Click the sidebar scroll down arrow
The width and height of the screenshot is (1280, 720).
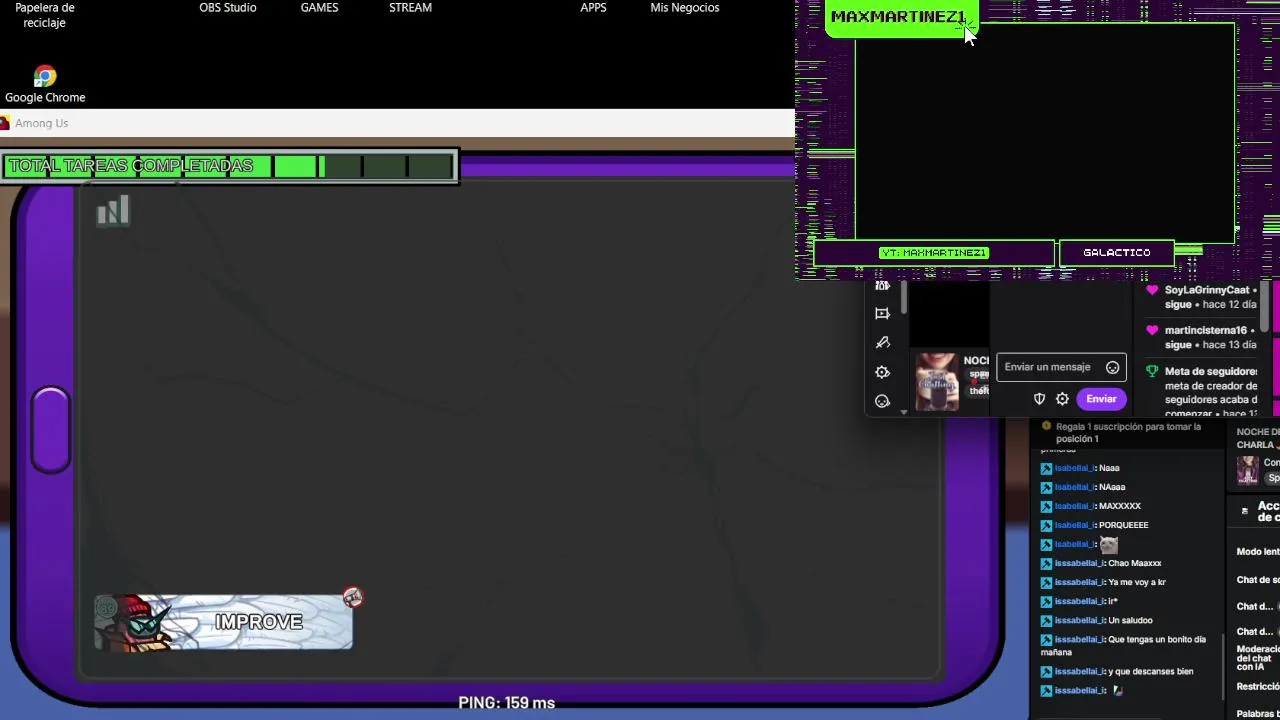[903, 412]
